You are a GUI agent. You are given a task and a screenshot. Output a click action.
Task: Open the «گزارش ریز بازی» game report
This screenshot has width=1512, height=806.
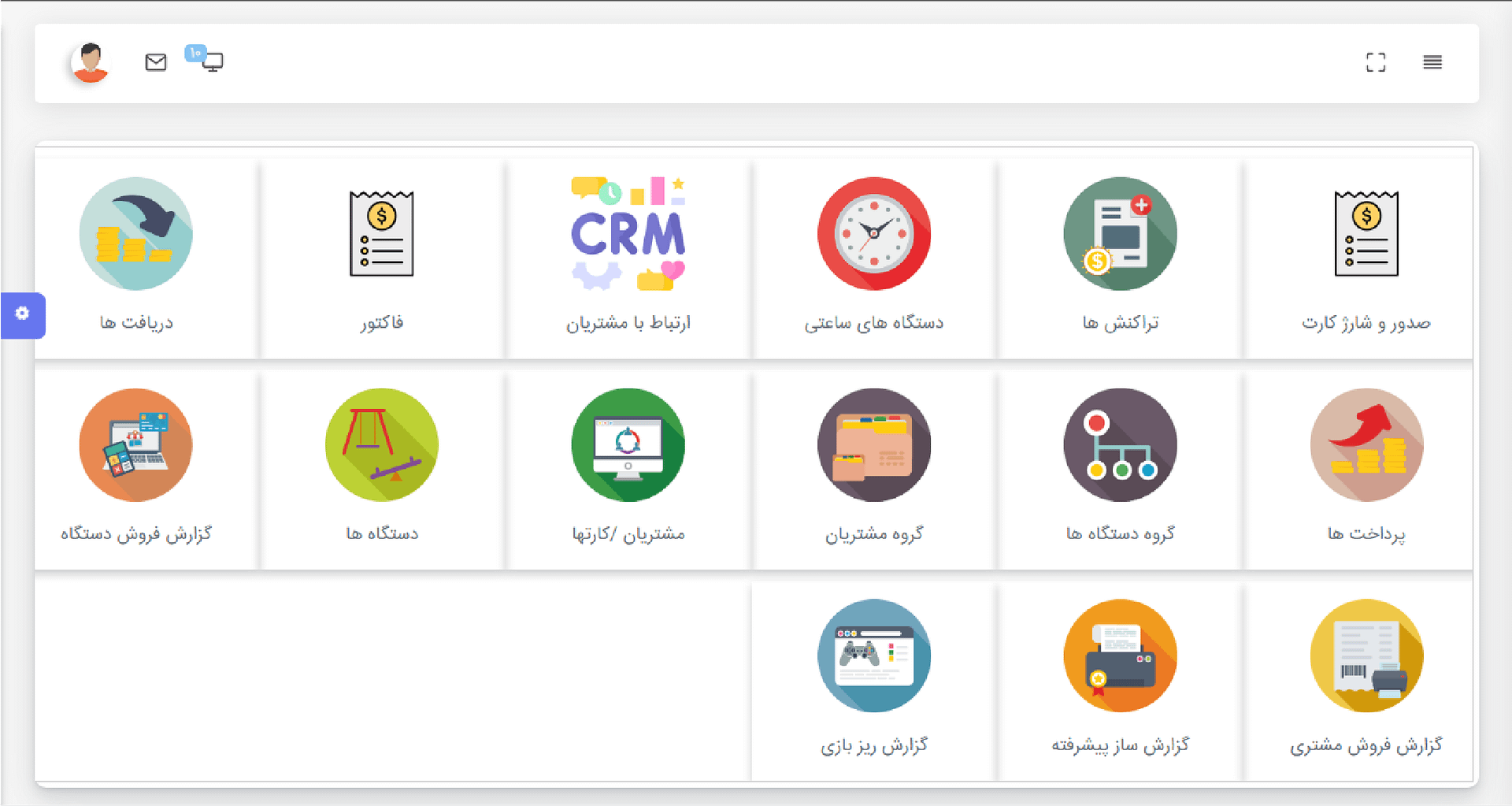point(874,656)
